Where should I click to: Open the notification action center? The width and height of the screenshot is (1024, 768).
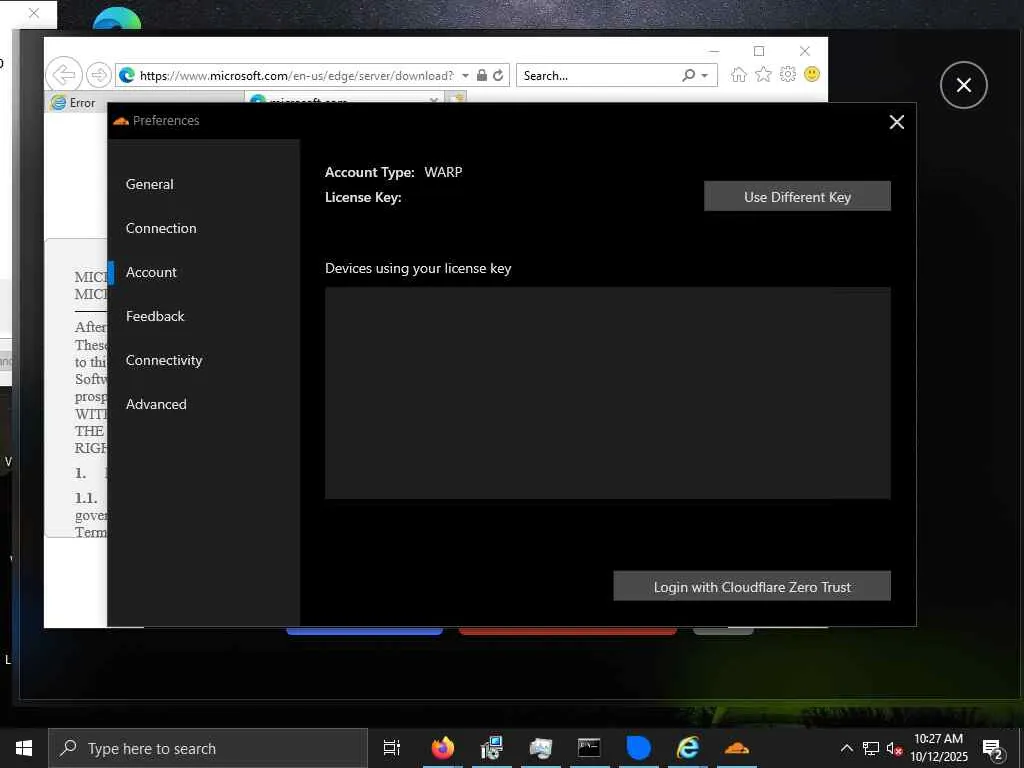click(x=993, y=749)
